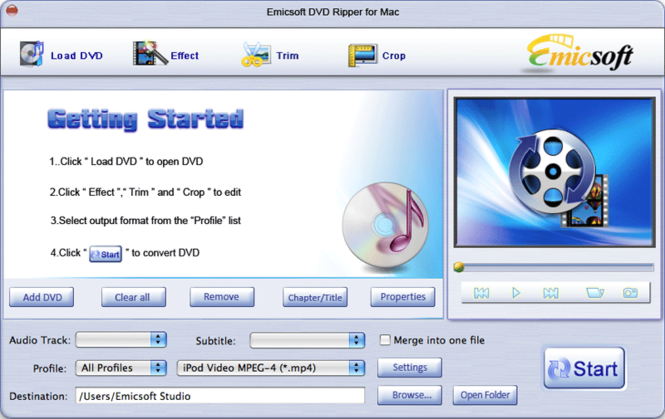Click the large Start convert button

584,368
